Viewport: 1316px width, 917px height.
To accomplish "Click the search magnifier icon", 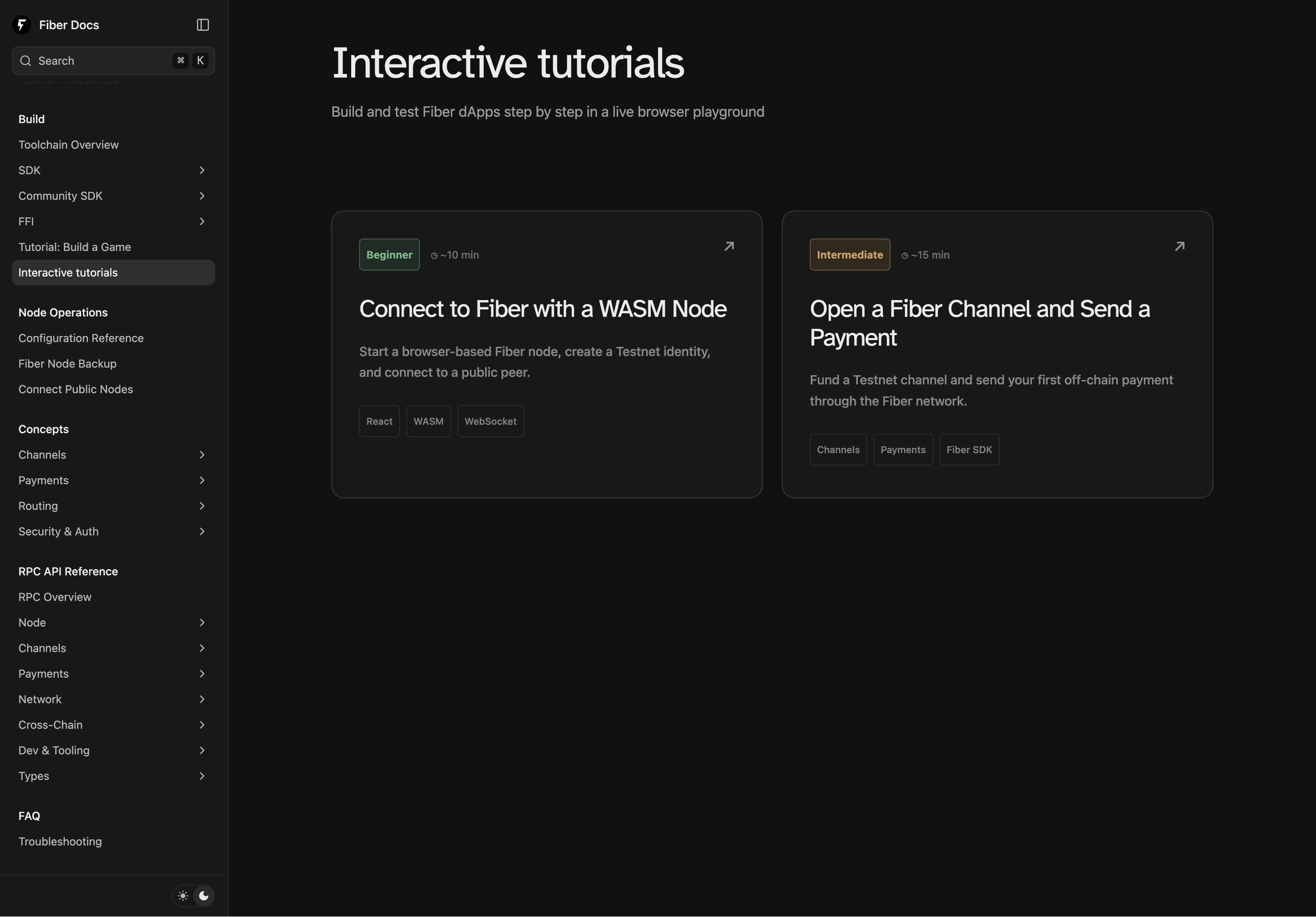I will pyautogui.click(x=26, y=61).
